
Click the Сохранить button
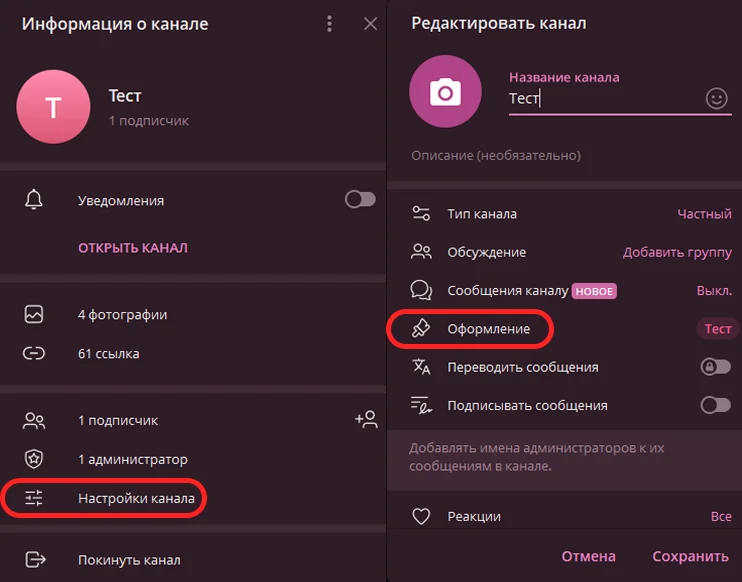tap(690, 556)
